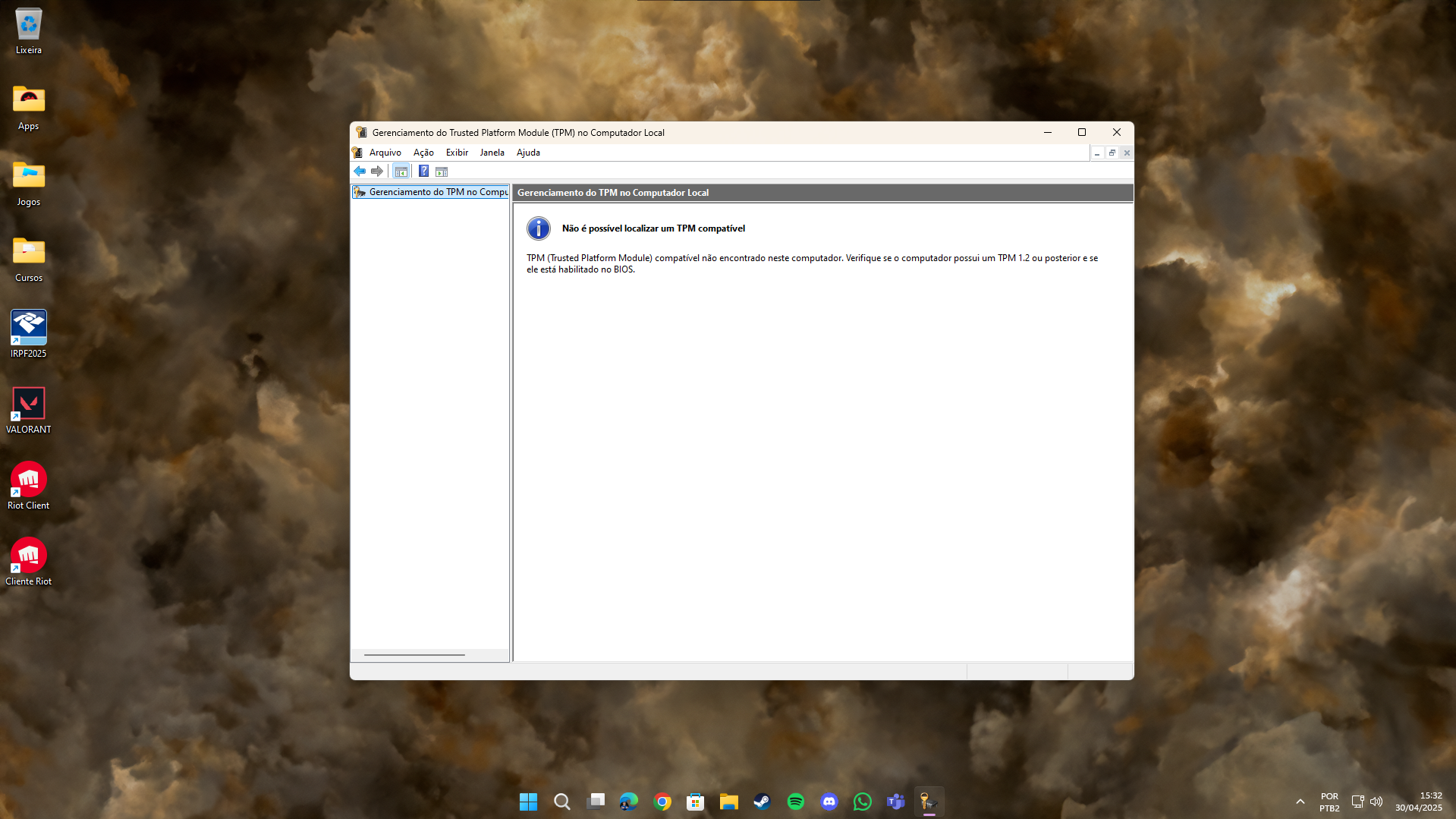This screenshot has width=1456, height=819.
Task: Click the blue information icon in details pane
Action: [539, 228]
